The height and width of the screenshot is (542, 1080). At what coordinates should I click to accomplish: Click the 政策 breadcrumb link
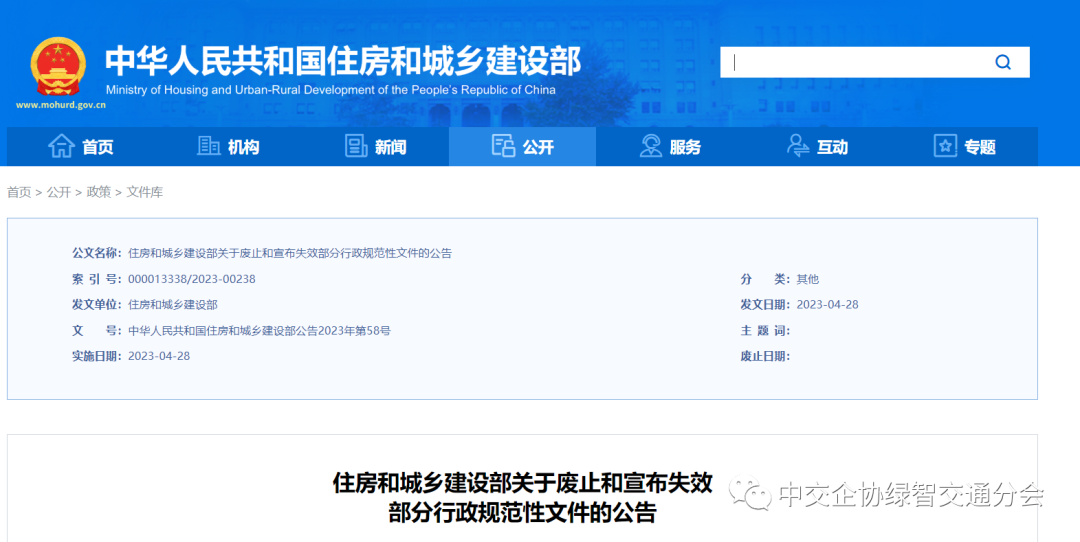point(99,192)
